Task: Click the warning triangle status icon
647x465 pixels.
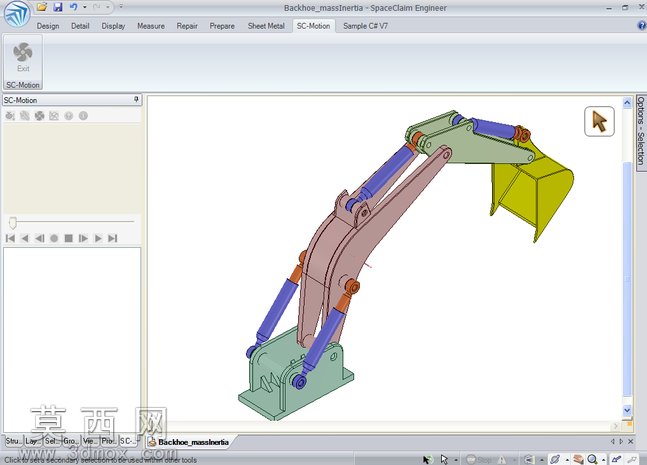Action: [502, 460]
